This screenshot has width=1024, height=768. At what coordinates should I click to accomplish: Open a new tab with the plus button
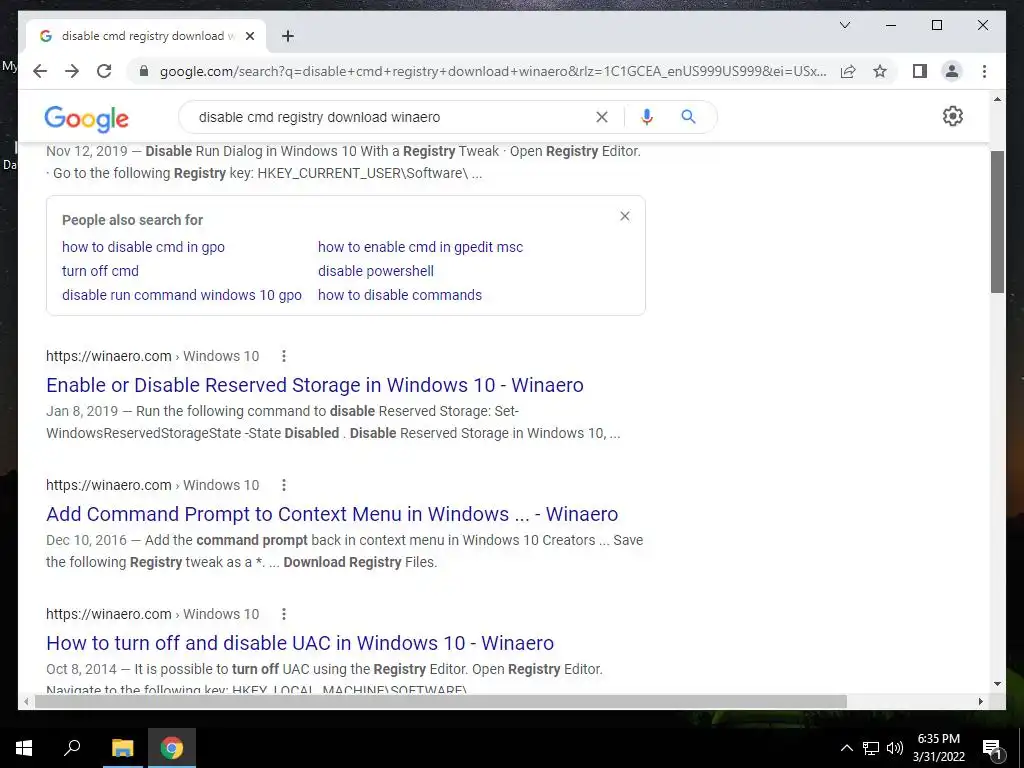click(x=287, y=36)
